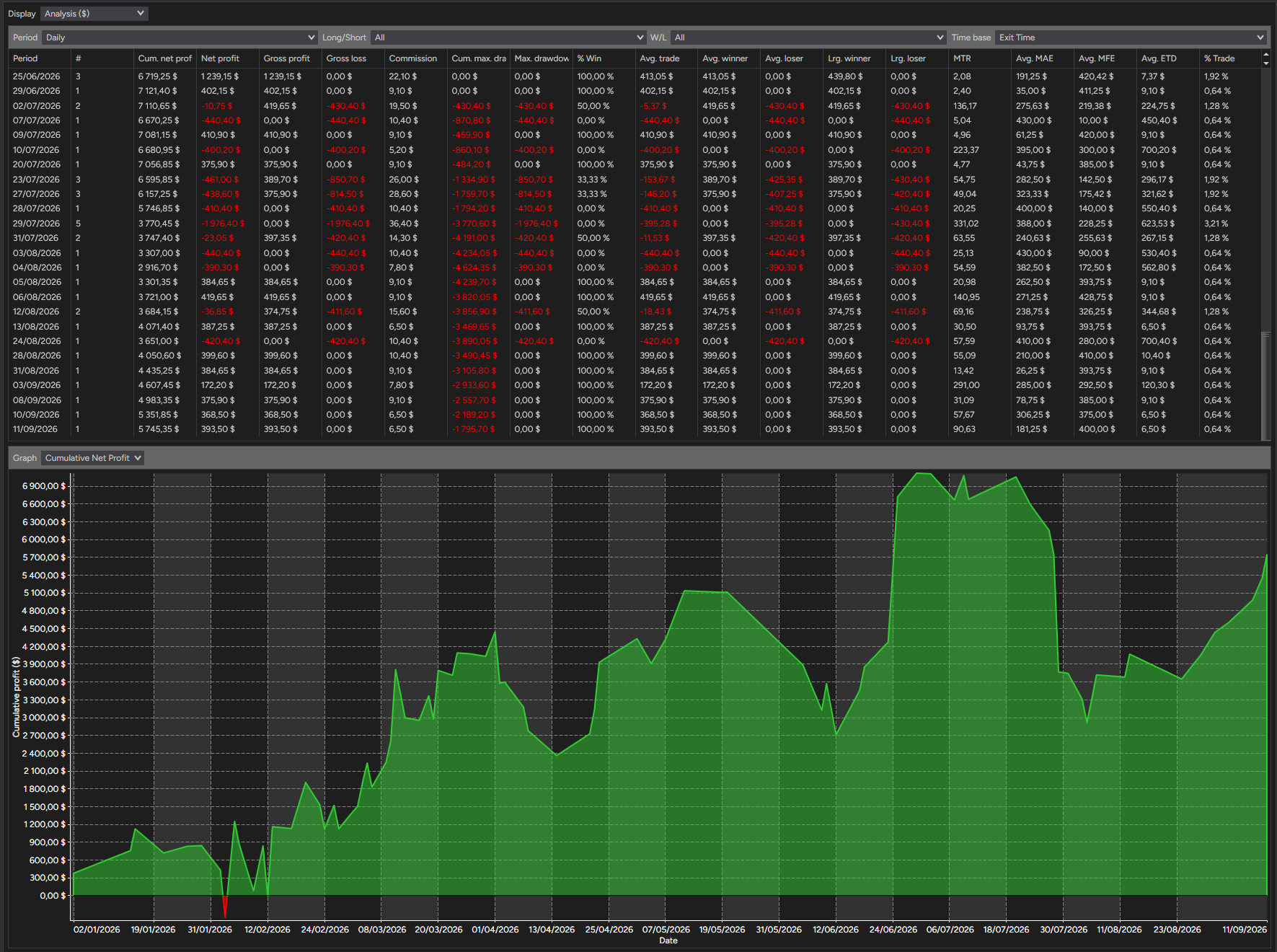Screen dimensions: 1277x952
Task: Select the 31/07/2026 period row
Action: tap(635, 238)
